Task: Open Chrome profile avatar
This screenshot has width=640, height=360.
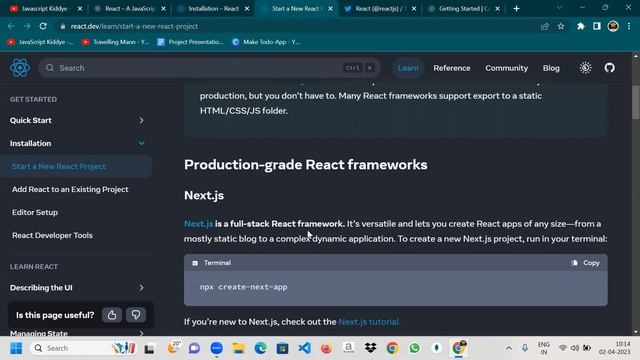Action: tap(613, 26)
